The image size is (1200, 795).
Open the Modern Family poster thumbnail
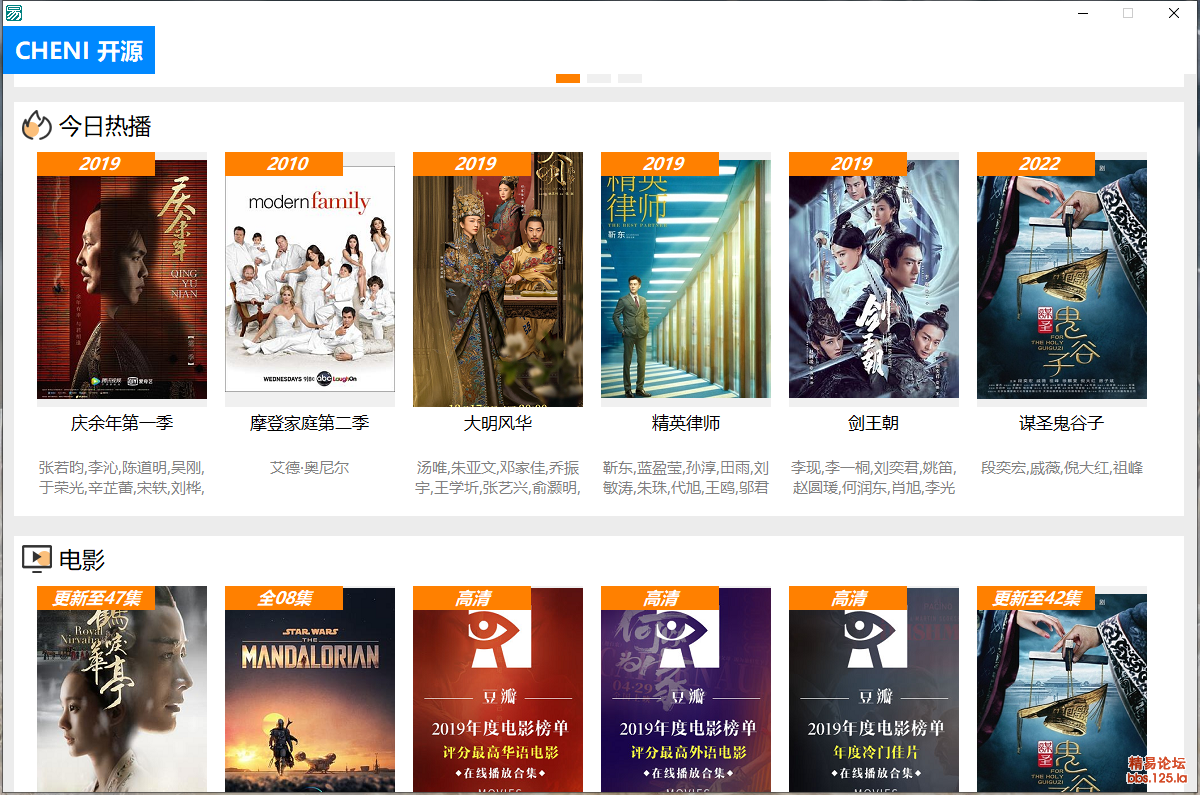click(x=310, y=279)
